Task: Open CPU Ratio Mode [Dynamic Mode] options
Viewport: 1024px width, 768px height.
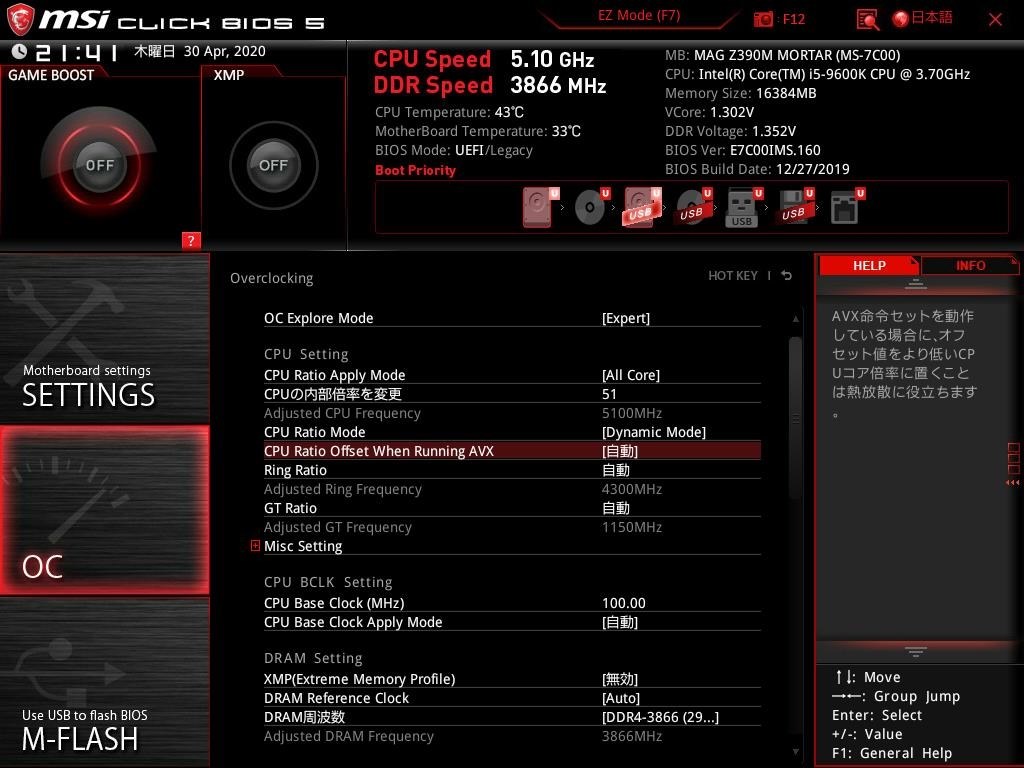Action: [654, 432]
